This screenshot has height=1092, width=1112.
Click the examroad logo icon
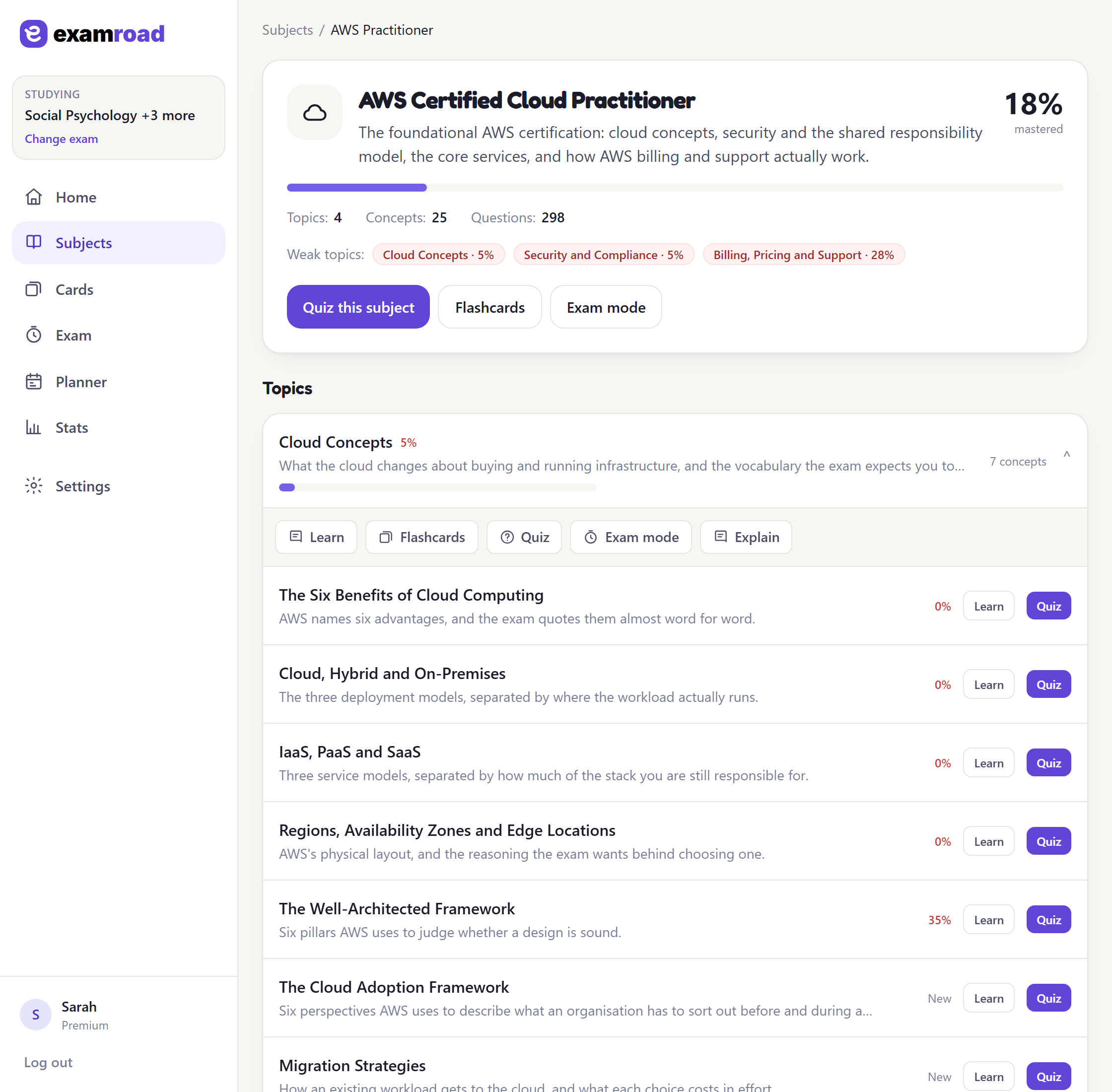[x=34, y=34]
